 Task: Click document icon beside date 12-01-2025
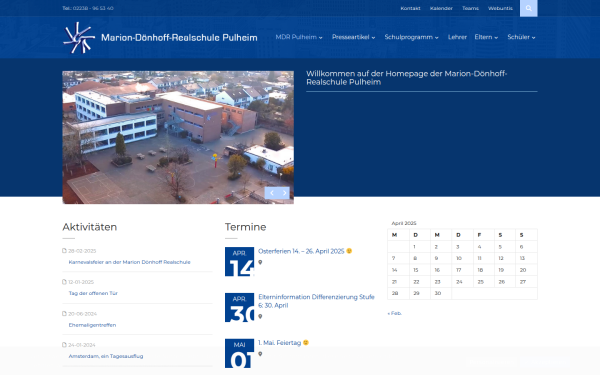(x=64, y=282)
